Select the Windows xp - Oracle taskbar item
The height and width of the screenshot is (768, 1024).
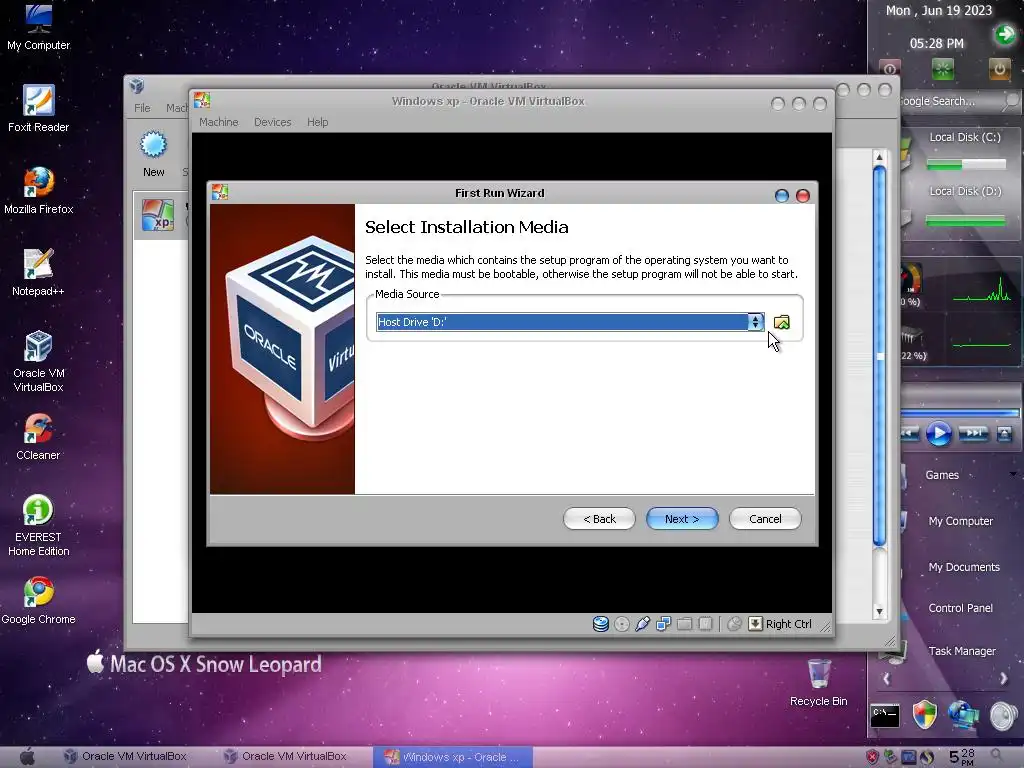[453, 757]
